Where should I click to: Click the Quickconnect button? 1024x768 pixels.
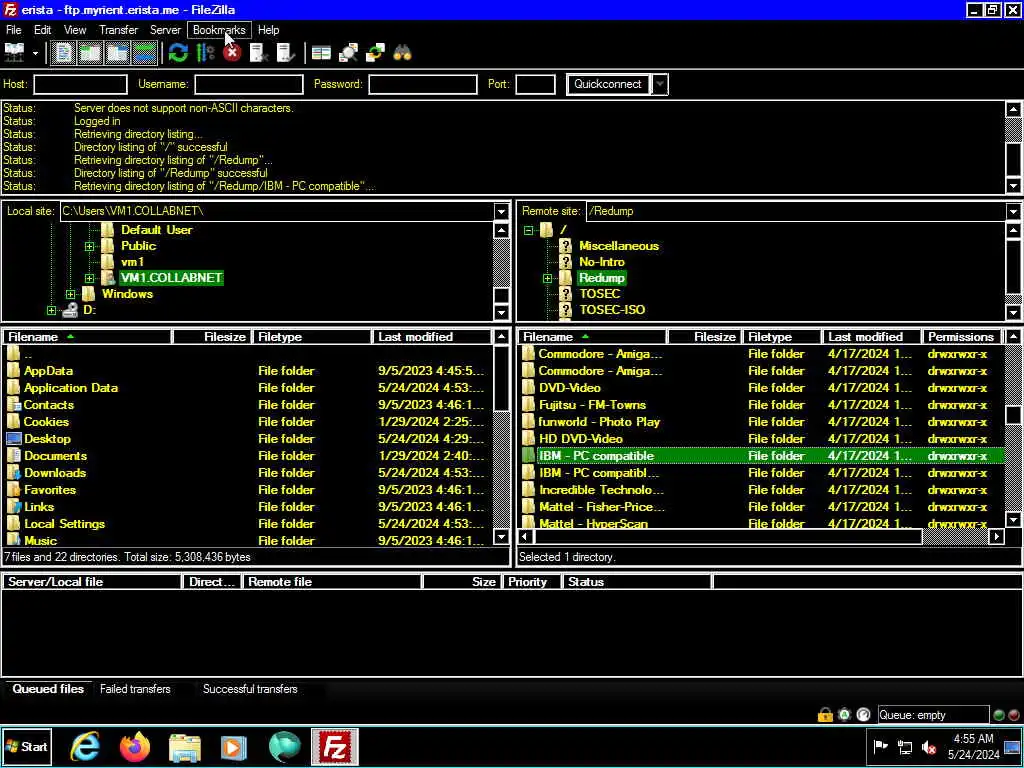click(608, 84)
